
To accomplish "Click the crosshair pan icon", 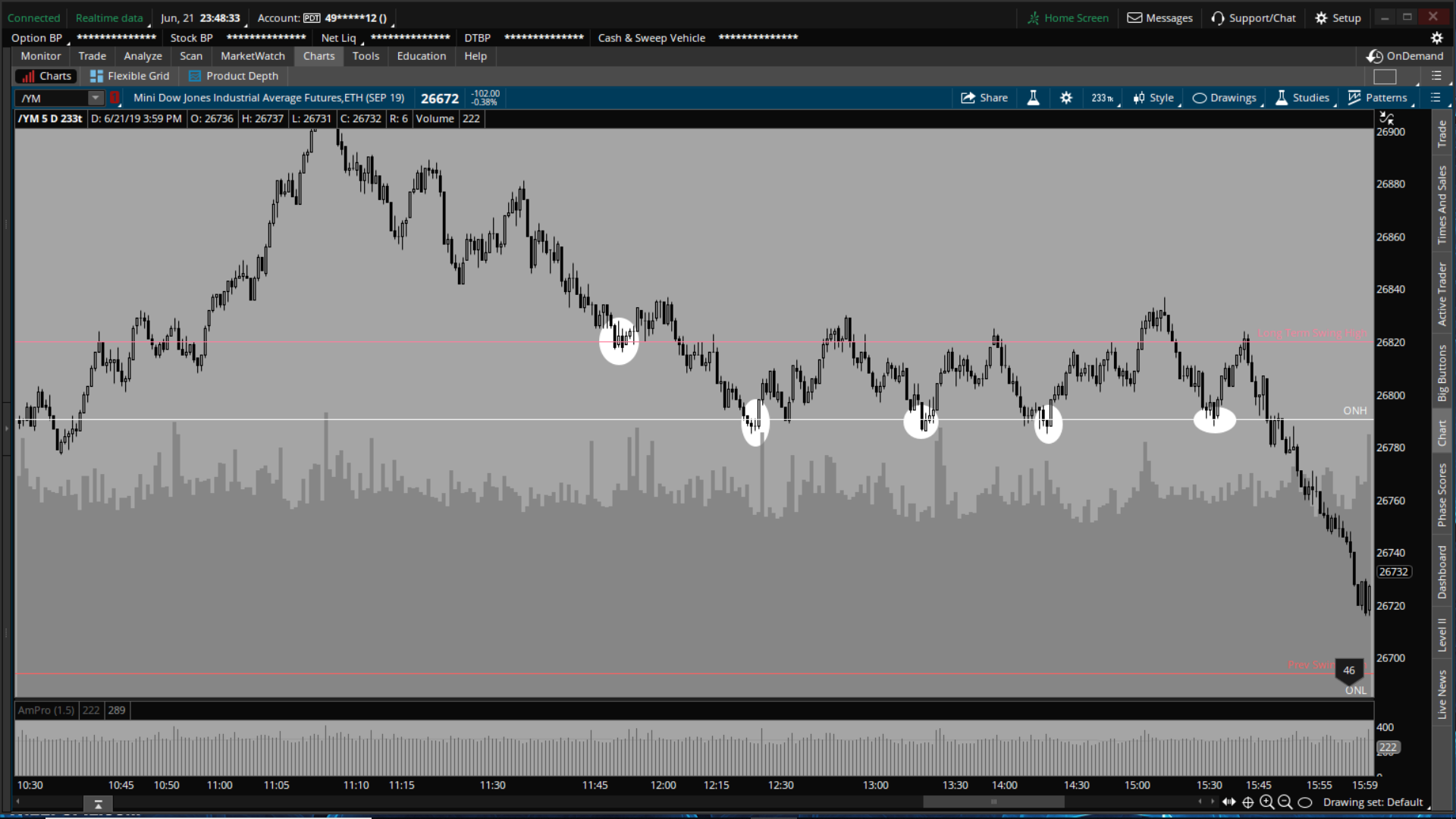I will click(x=1248, y=802).
